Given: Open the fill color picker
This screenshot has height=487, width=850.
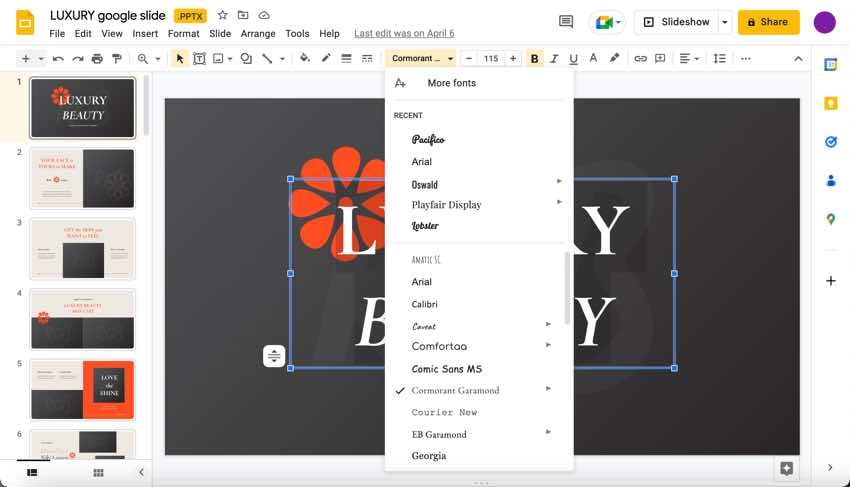Looking at the screenshot, I should [304, 59].
